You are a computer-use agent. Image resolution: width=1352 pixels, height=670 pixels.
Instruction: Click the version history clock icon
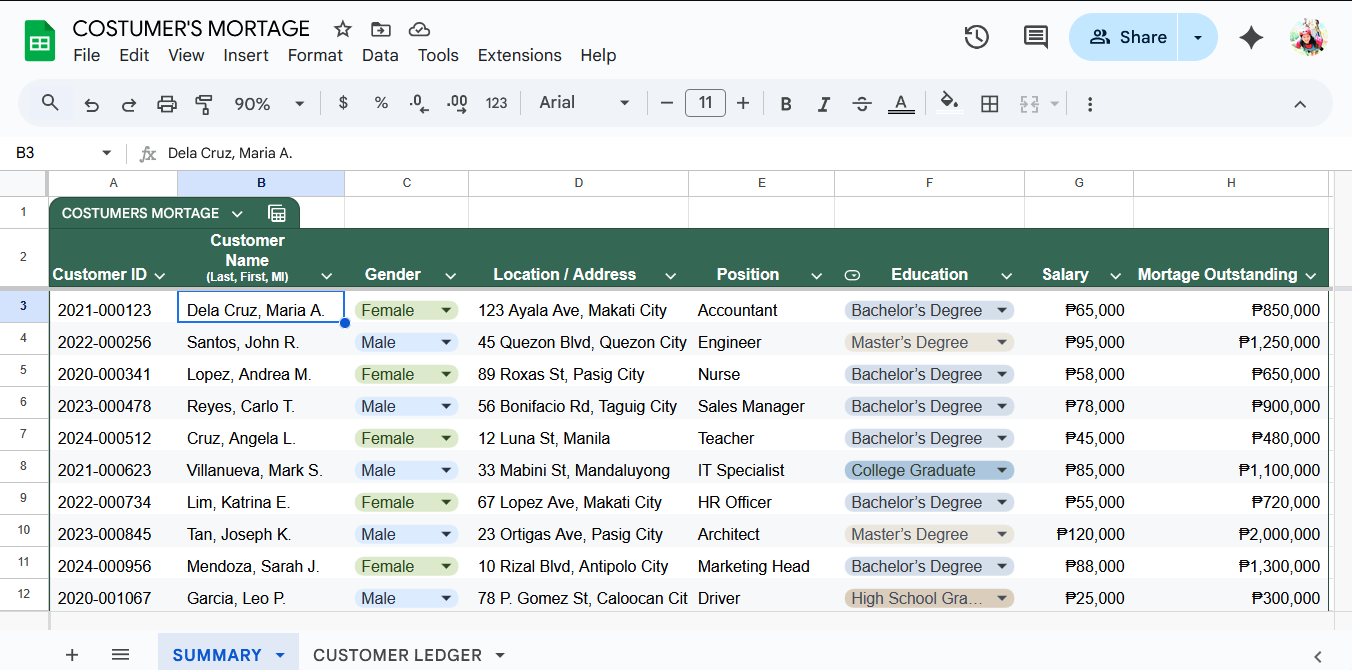pos(976,37)
